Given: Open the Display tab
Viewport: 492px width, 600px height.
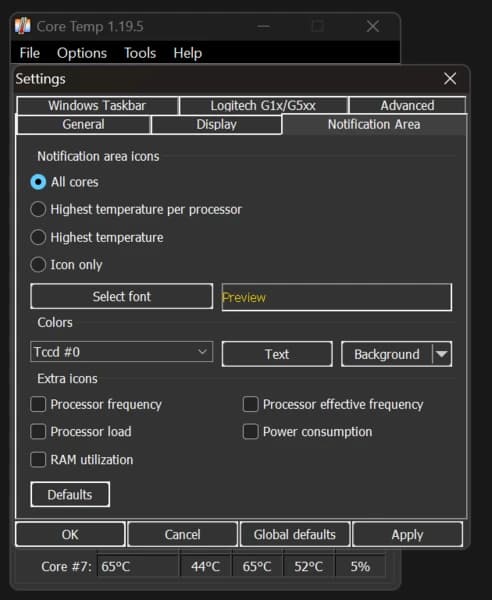Looking at the screenshot, I should pos(217,124).
